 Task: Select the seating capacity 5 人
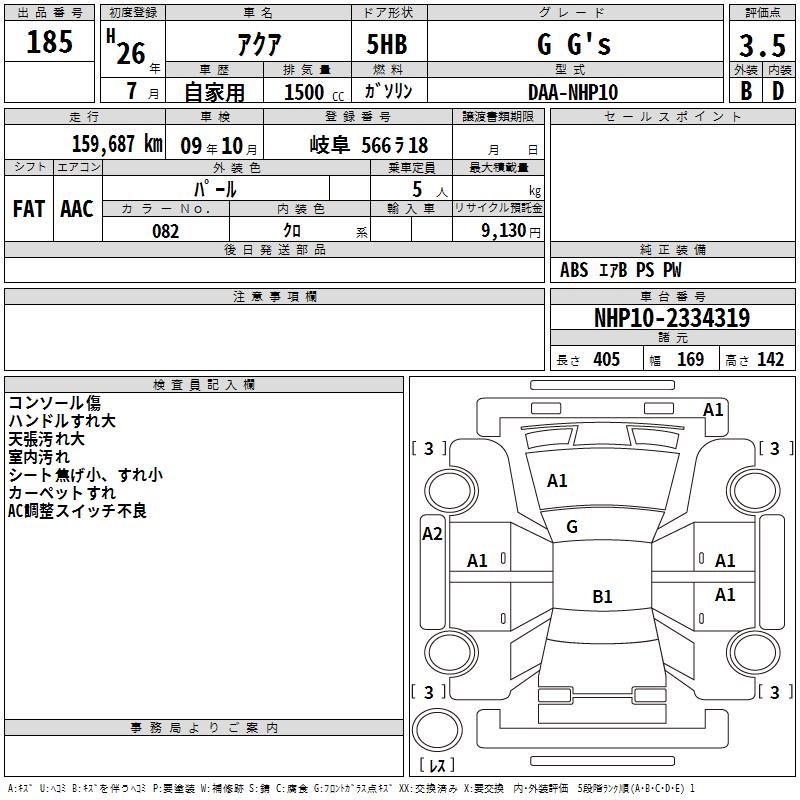(430, 190)
